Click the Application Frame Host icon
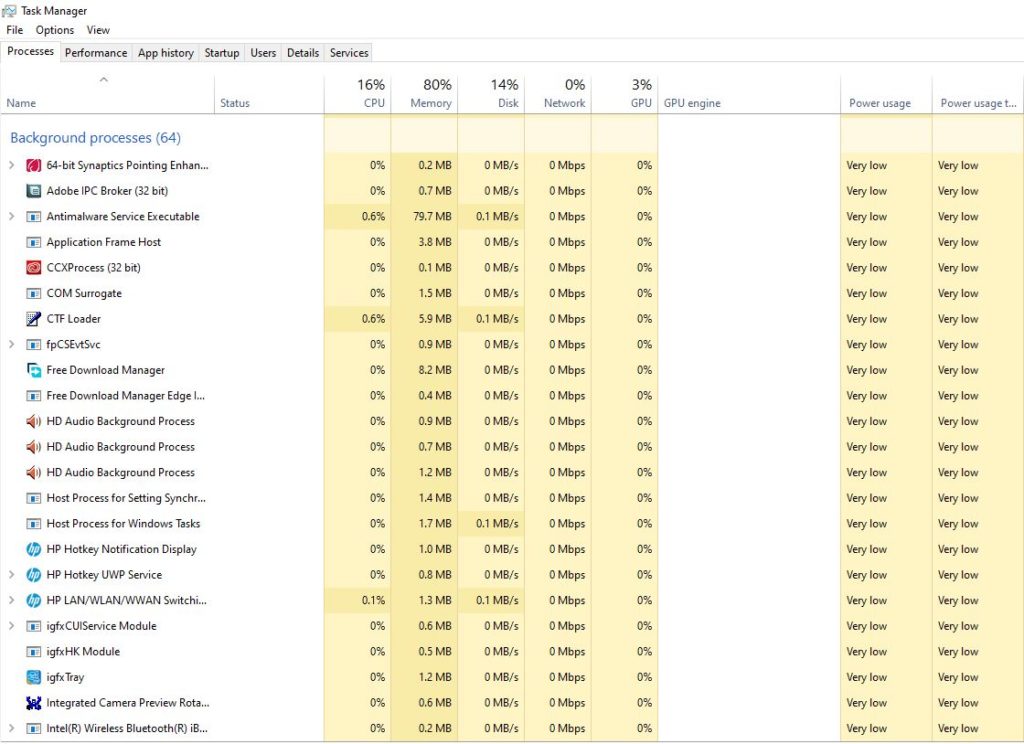The width and height of the screenshot is (1024, 744). pos(33,242)
